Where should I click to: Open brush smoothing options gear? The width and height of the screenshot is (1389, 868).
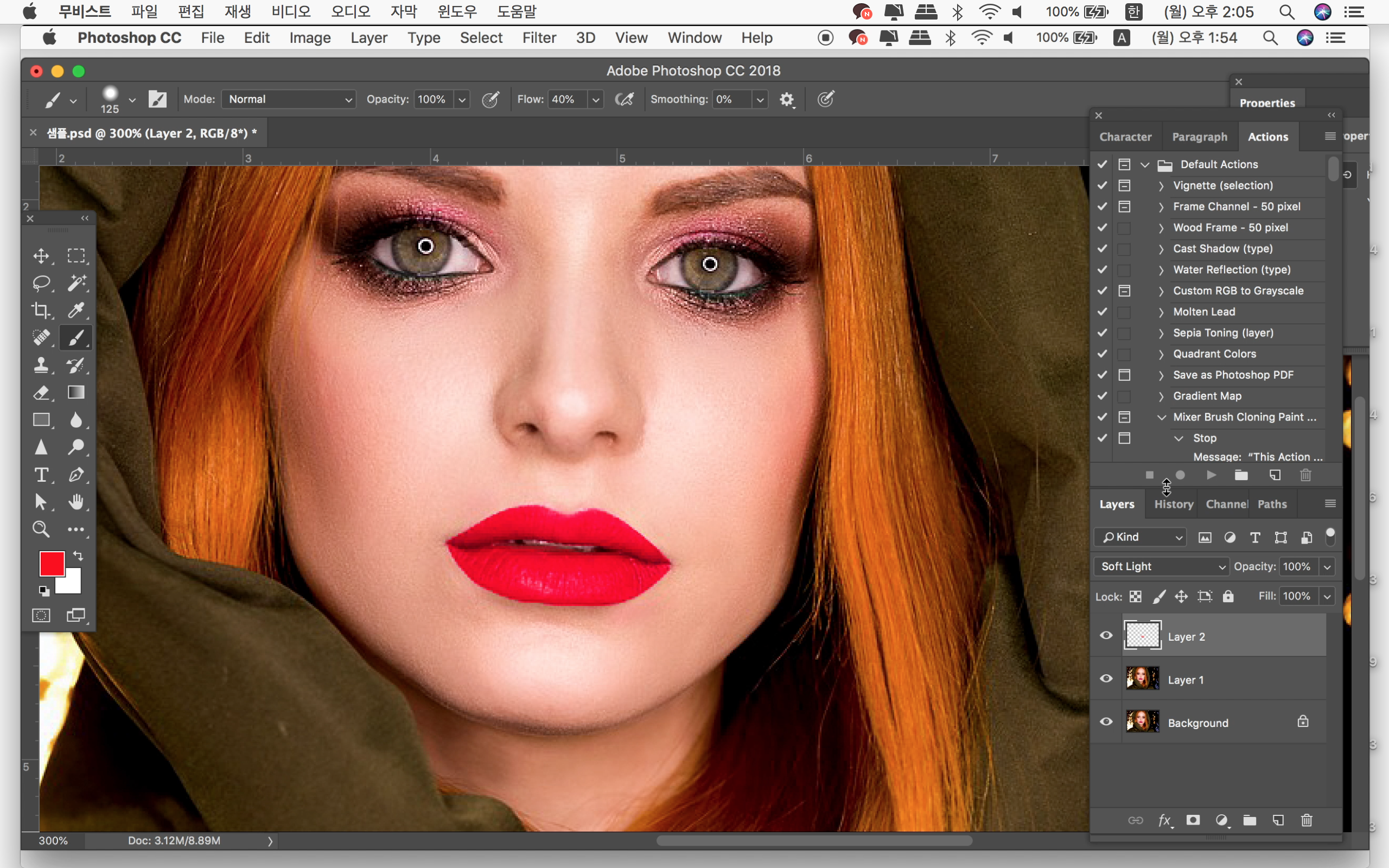(x=786, y=99)
